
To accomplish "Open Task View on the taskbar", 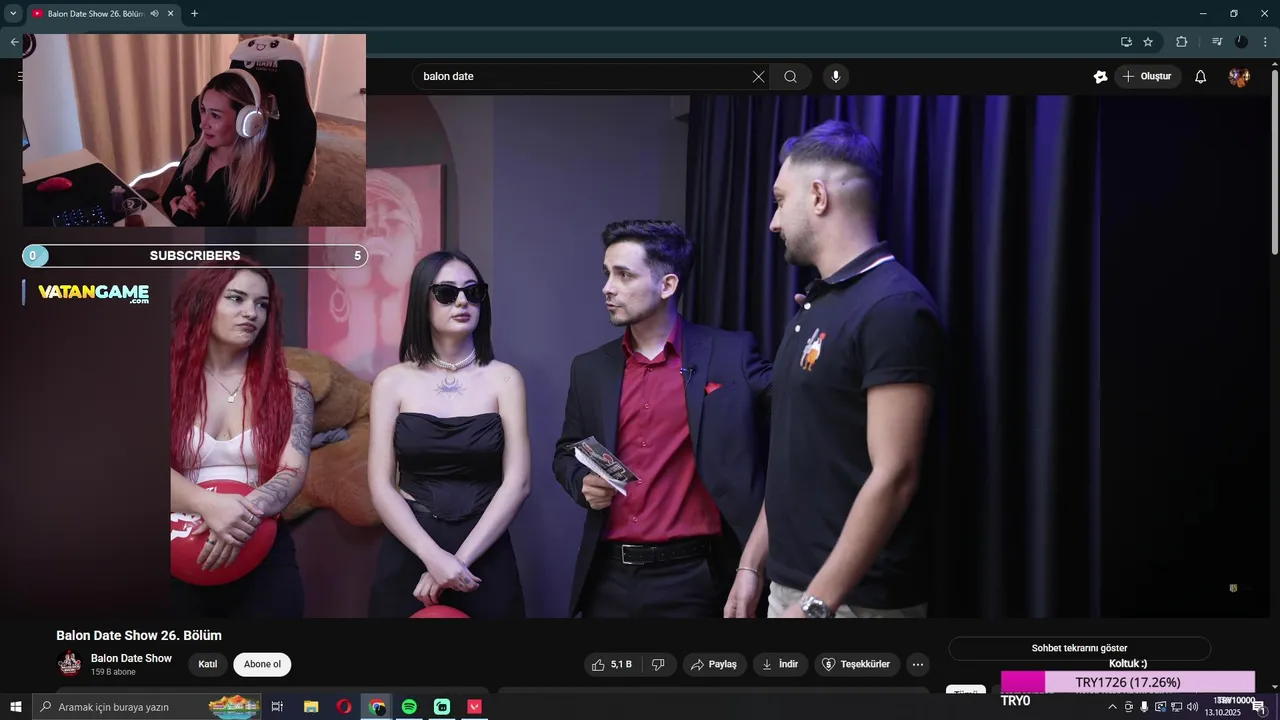I will [277, 707].
